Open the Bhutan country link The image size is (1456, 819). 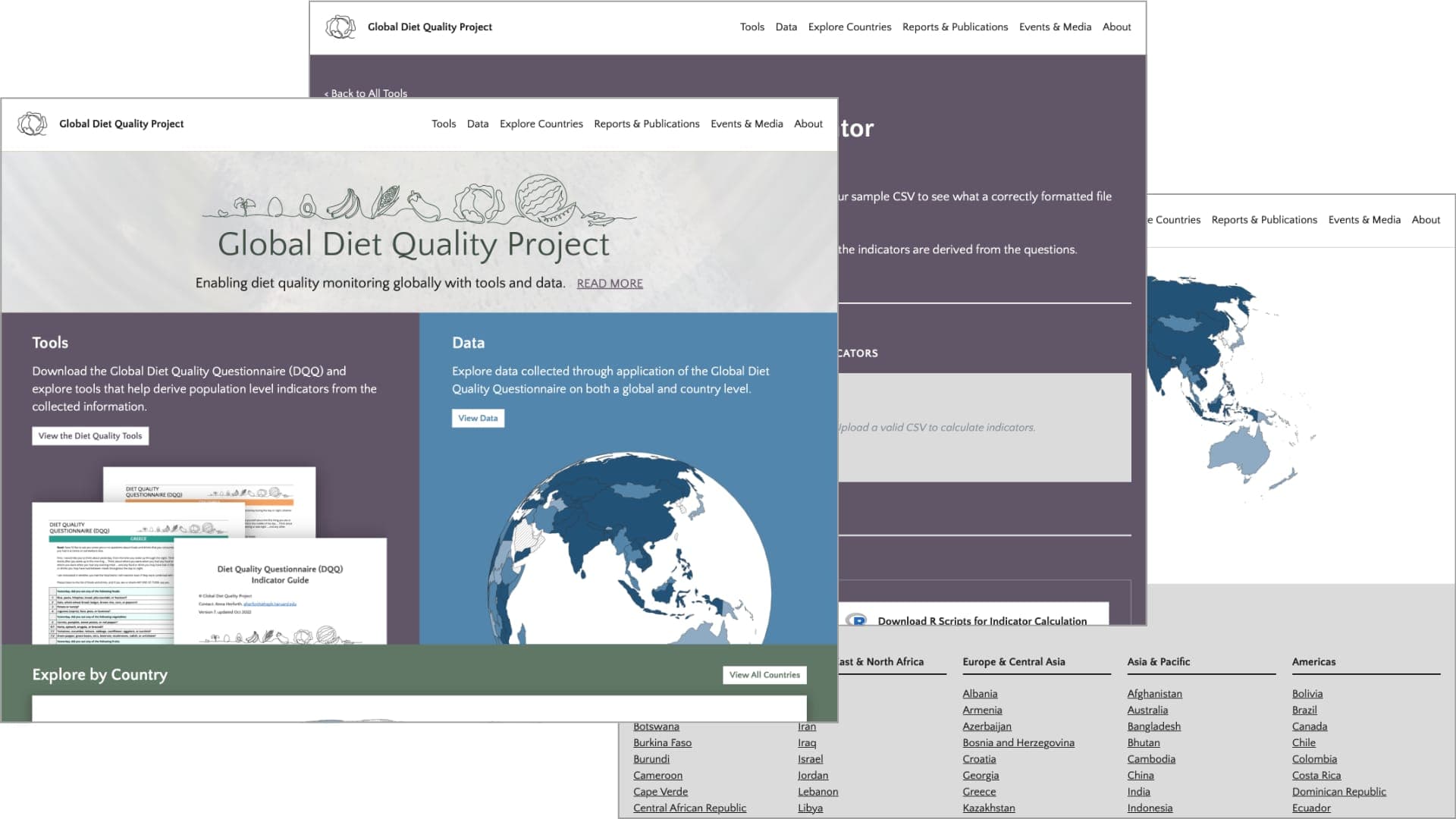click(x=1144, y=743)
